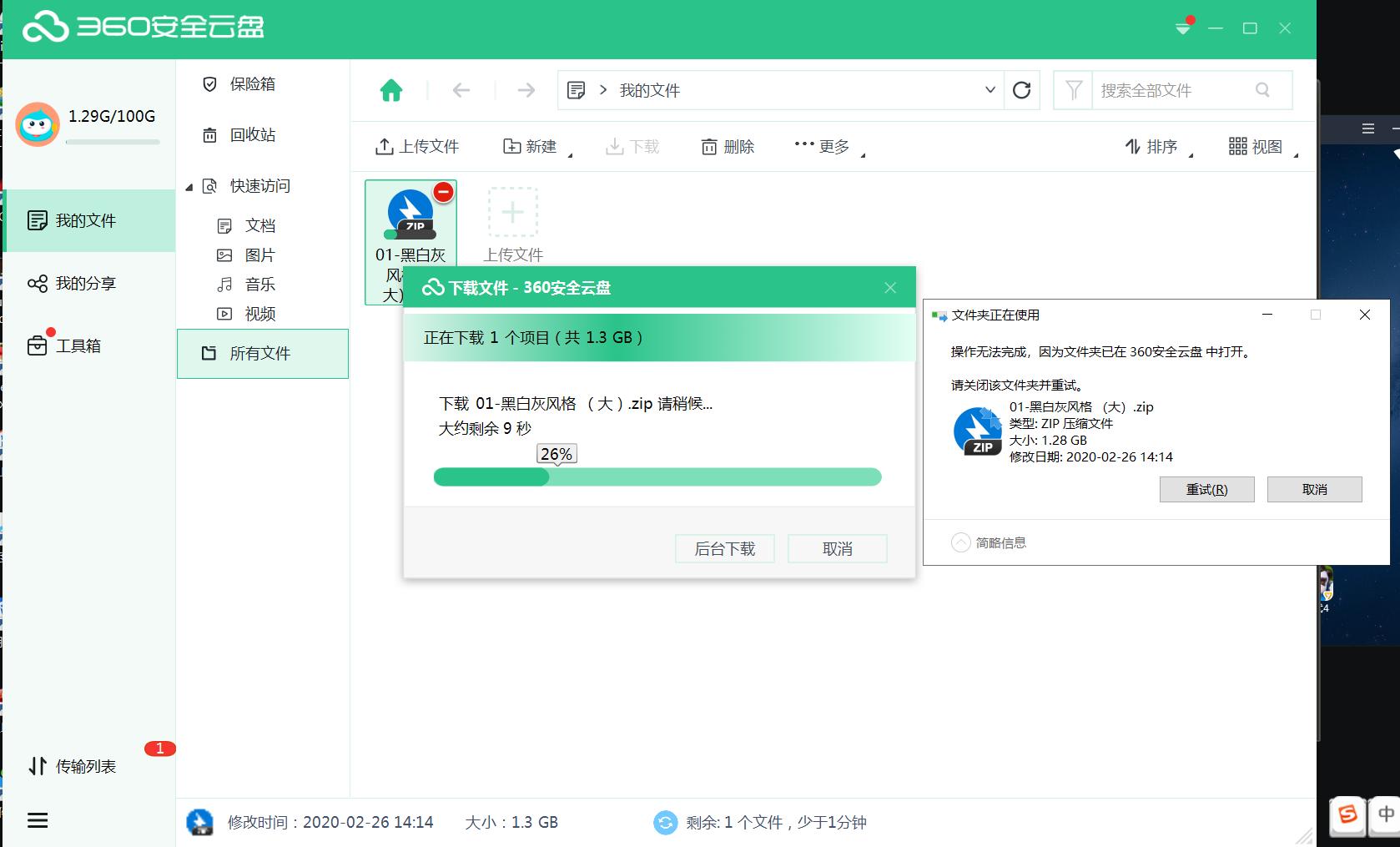Click 重试(R) in the folder-in-use dialog
The image size is (1400, 847).
click(x=1206, y=490)
